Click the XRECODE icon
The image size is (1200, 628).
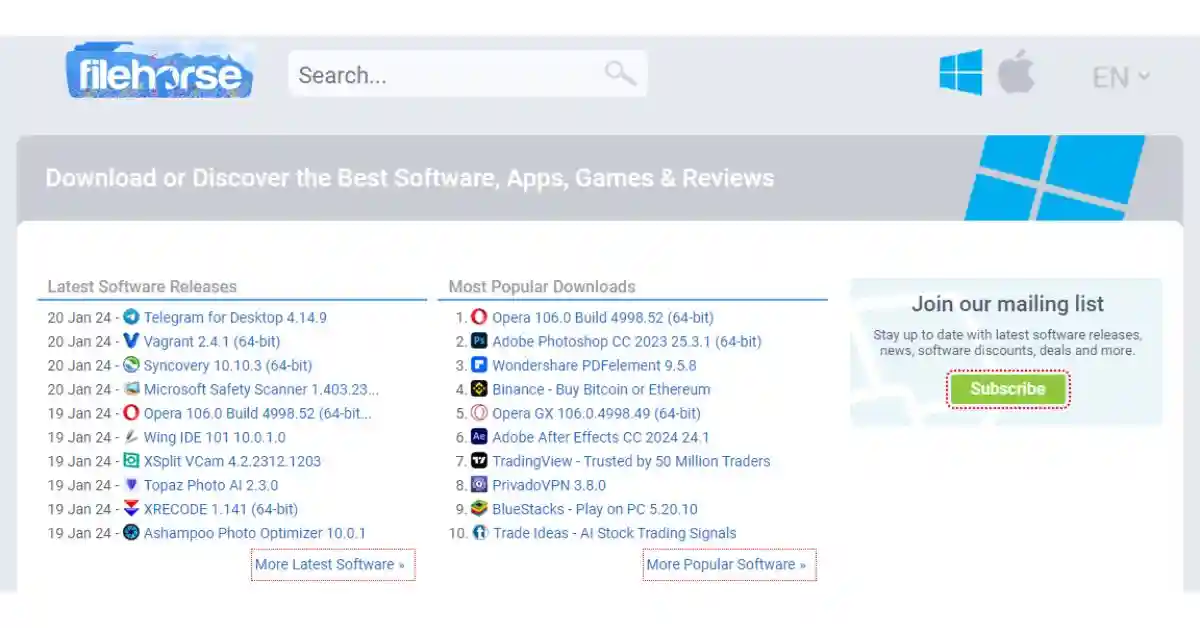pyautogui.click(x=131, y=509)
